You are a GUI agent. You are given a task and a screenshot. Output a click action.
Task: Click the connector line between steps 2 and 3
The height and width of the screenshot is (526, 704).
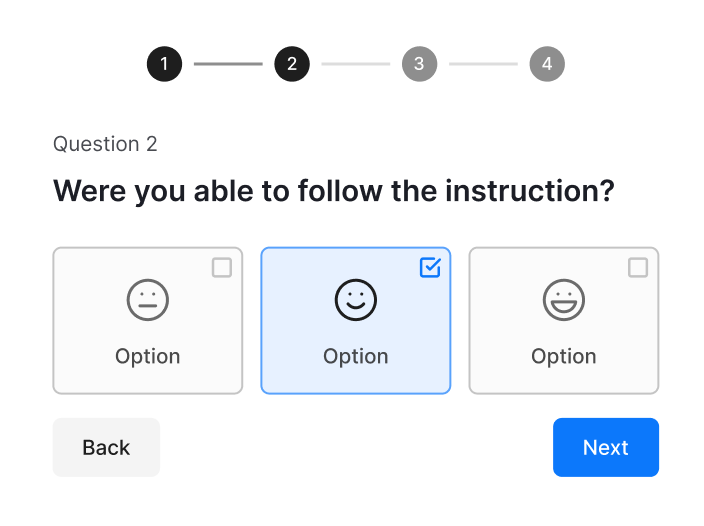[355, 65]
